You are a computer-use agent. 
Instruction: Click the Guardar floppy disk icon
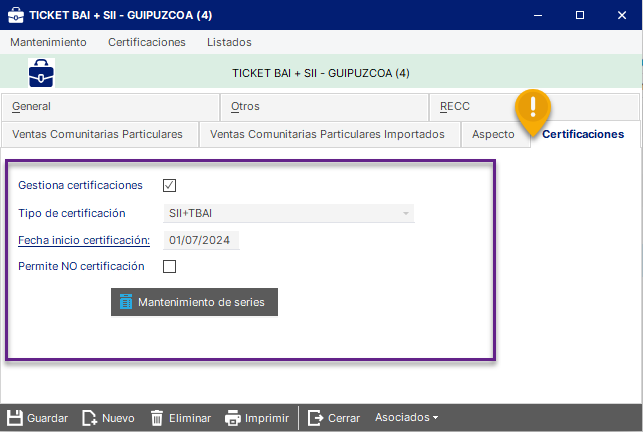pos(15,418)
